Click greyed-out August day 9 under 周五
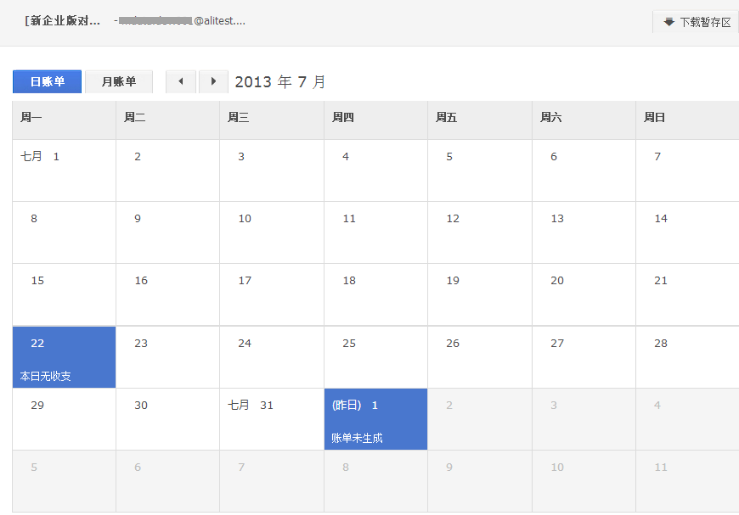739x515 pixels. [x=480, y=481]
